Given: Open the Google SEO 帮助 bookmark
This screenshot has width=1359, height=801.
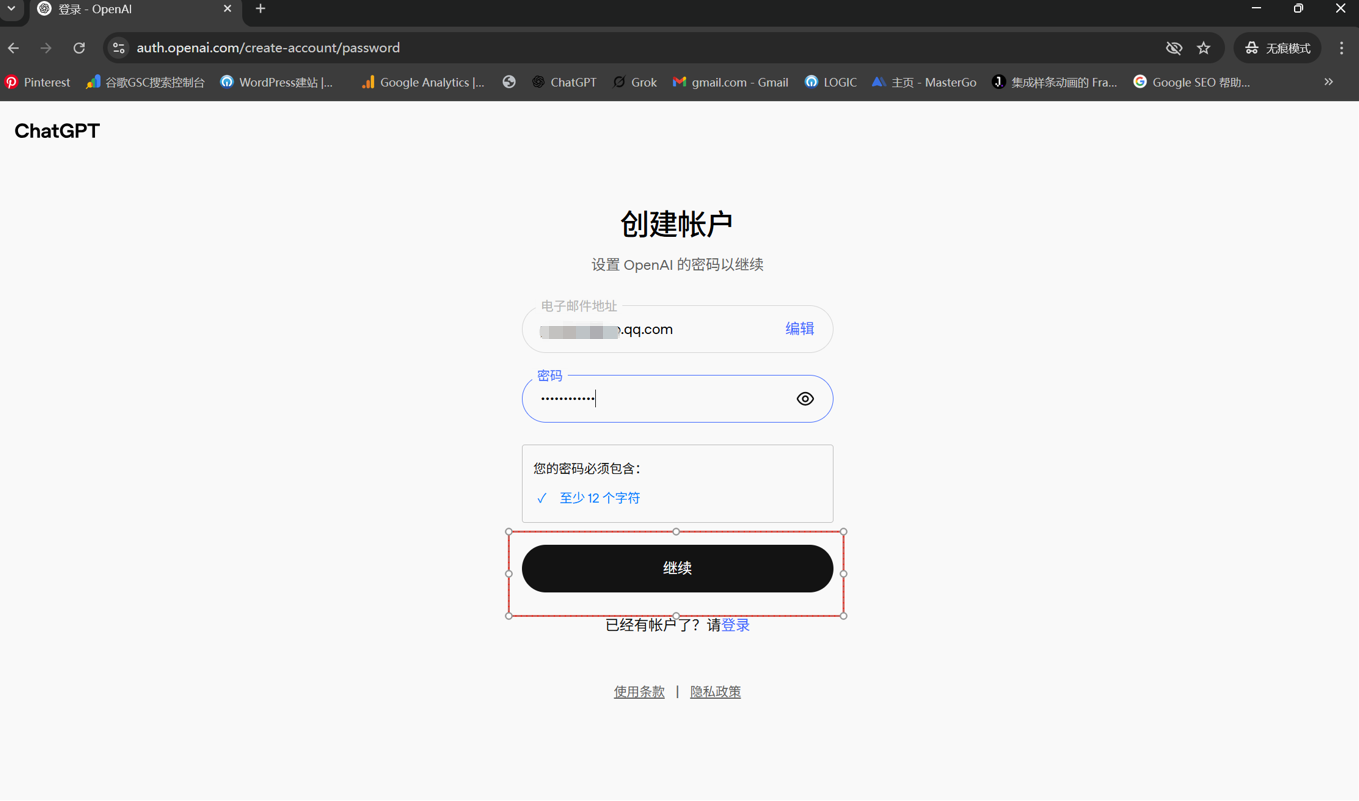Looking at the screenshot, I should click(1192, 82).
